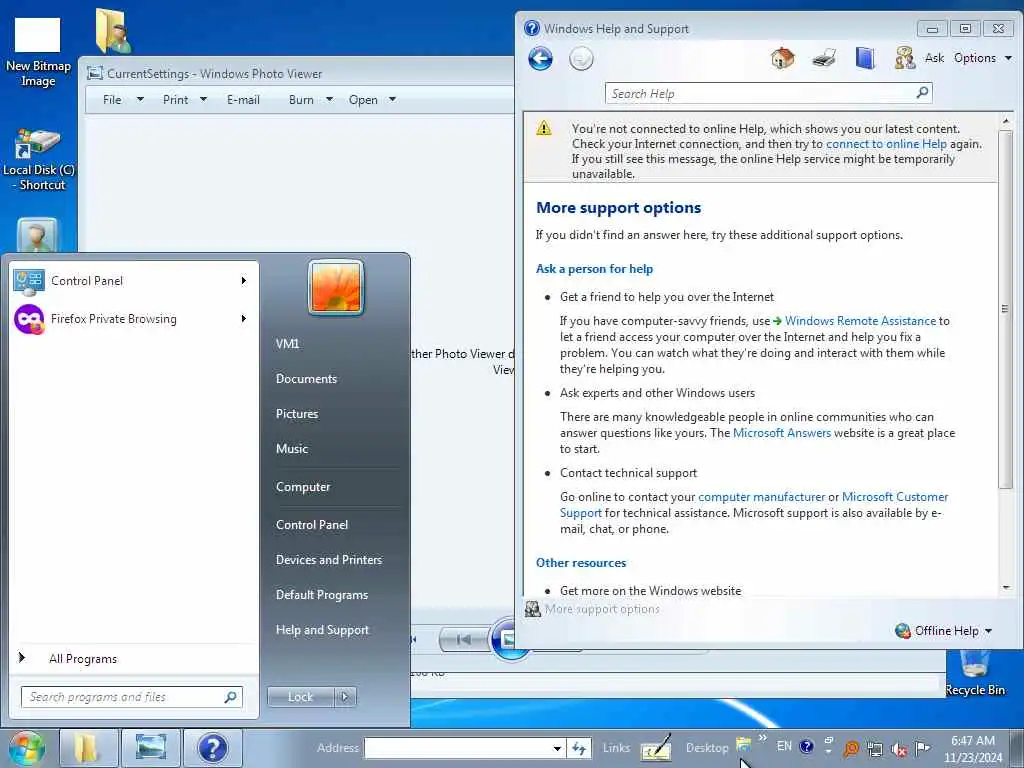1024x768 pixels.
Task: Open Pictures from Start menu
Action: [297, 414]
